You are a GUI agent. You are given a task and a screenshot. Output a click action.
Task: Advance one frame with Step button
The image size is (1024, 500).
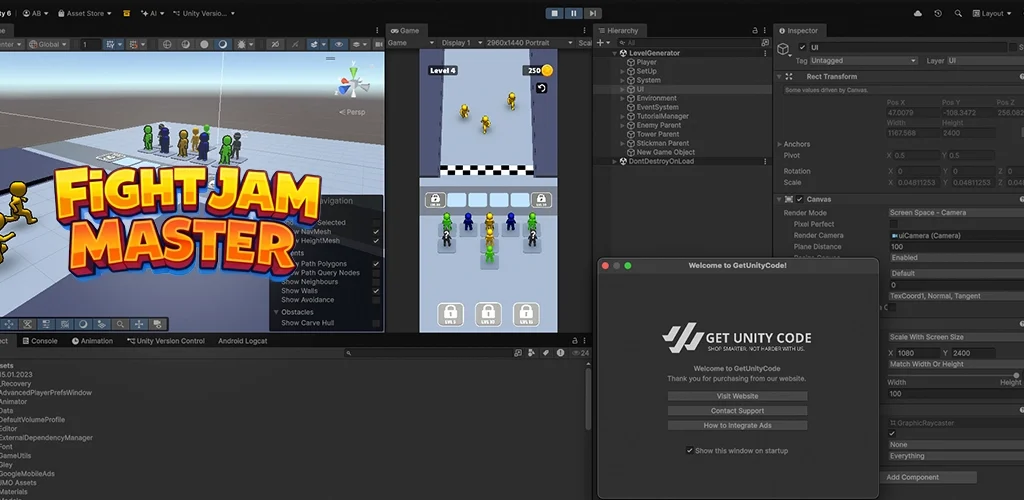click(x=592, y=13)
